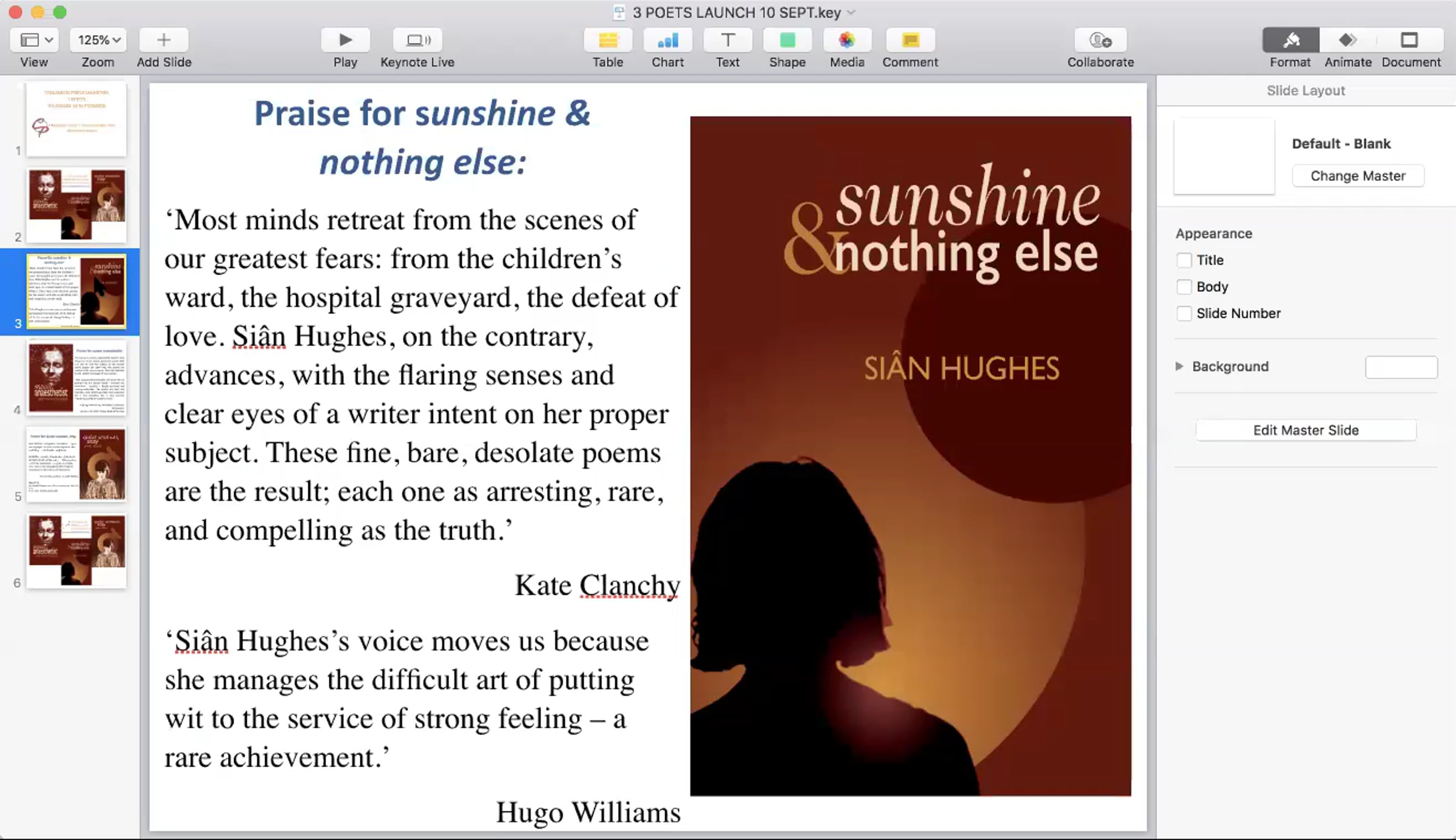The image size is (1456, 840).
Task: Click the first quote beginning 'Most minds retreat'
Action: (x=422, y=375)
